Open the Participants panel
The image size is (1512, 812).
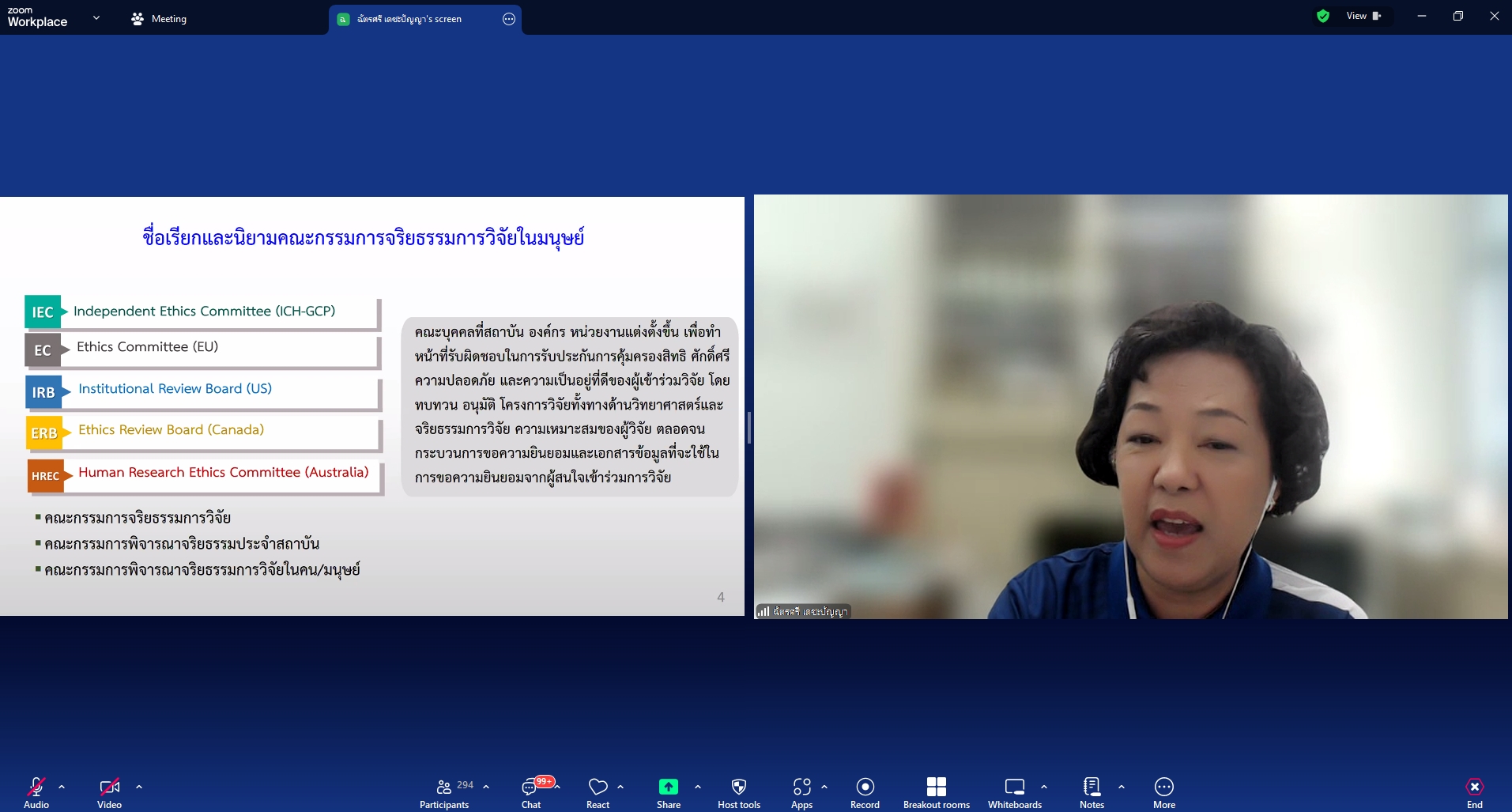tap(444, 793)
